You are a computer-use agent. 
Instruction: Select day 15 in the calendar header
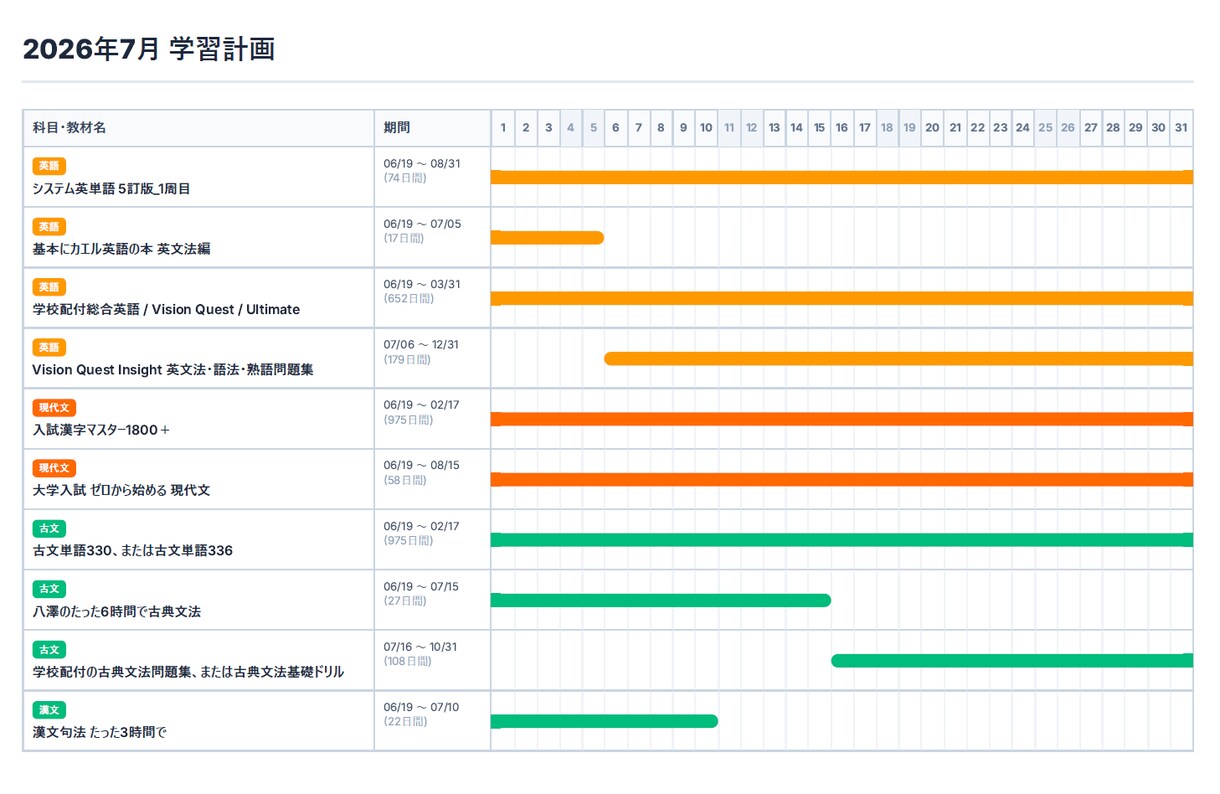819,128
